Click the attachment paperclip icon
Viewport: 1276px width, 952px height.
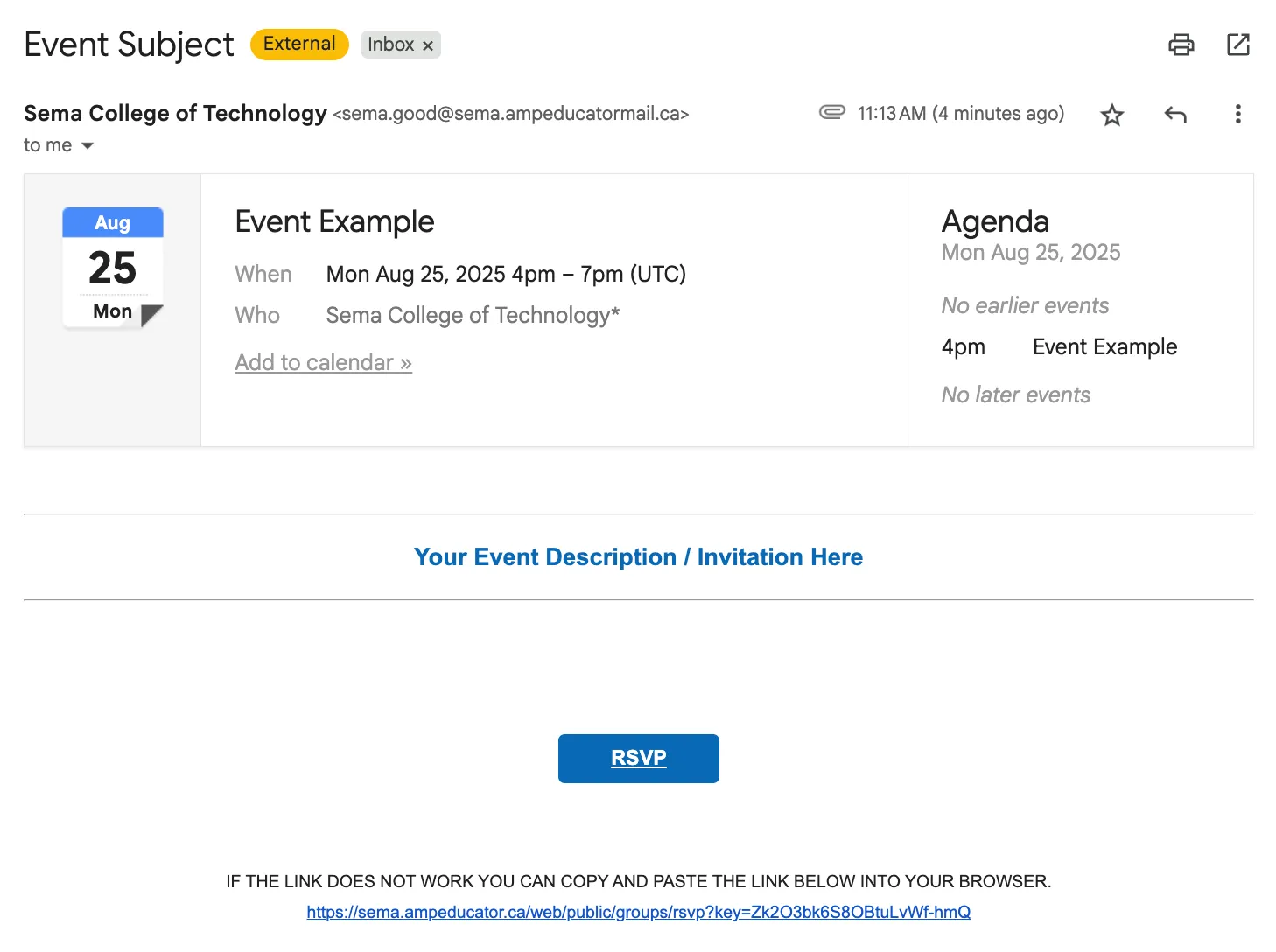(831, 112)
